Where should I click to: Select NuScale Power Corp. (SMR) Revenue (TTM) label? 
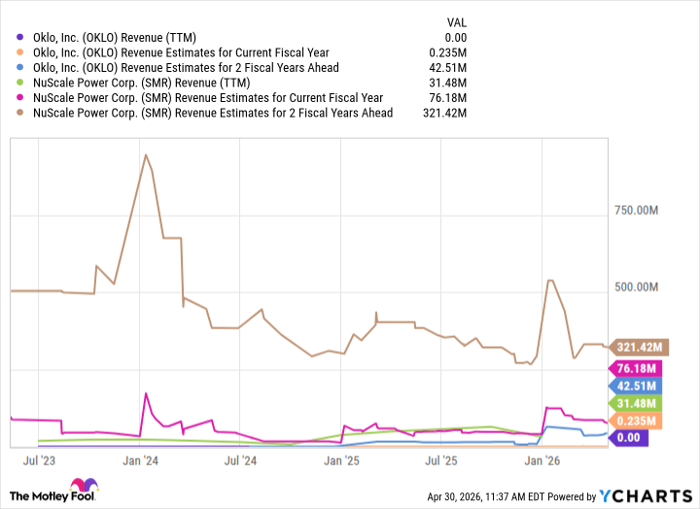pyautogui.click(x=142, y=83)
